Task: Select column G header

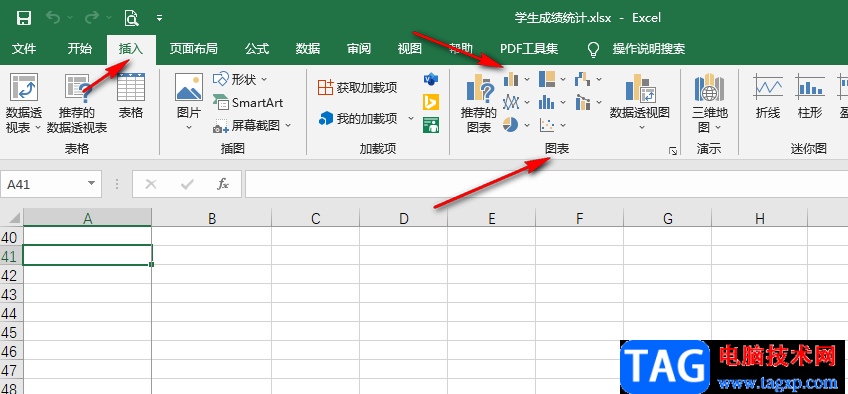Action: pos(668,218)
